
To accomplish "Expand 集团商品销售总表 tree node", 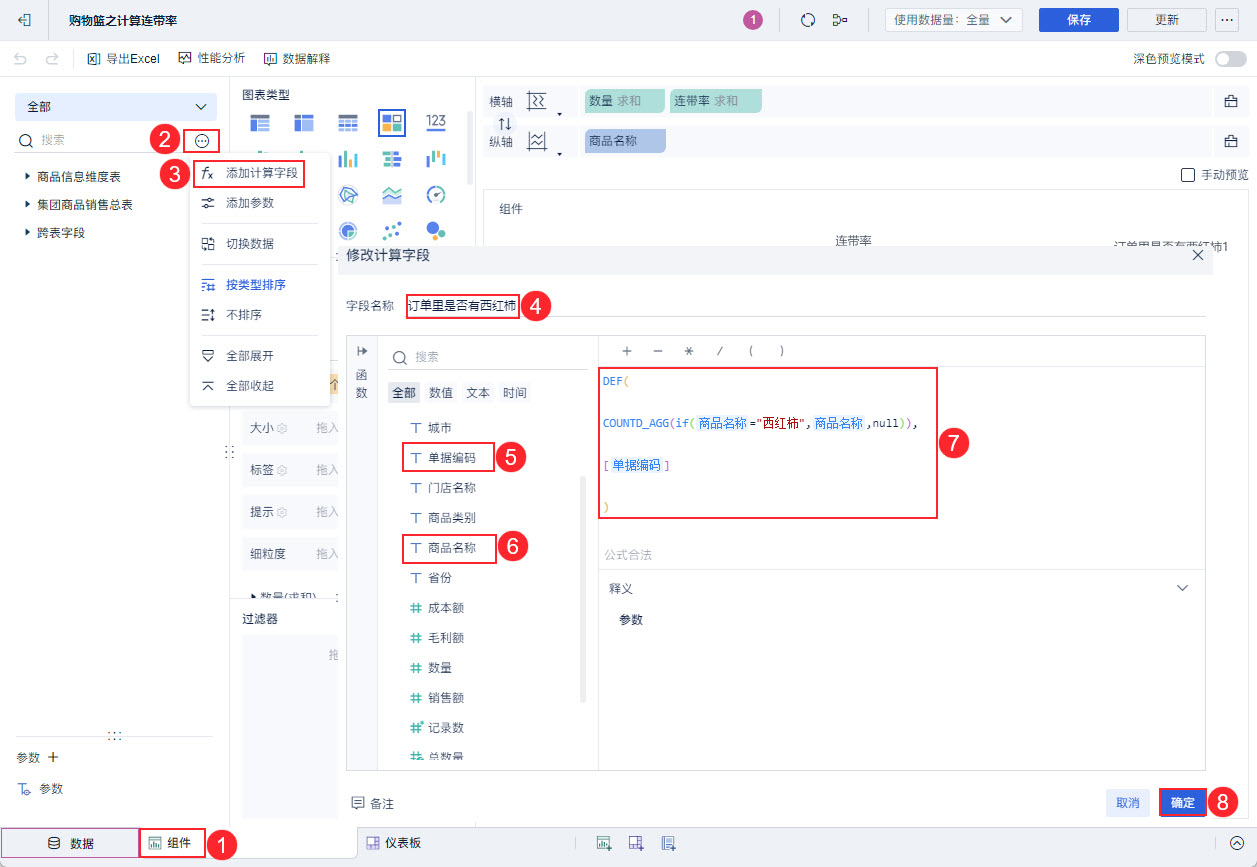I will (x=78, y=205).
